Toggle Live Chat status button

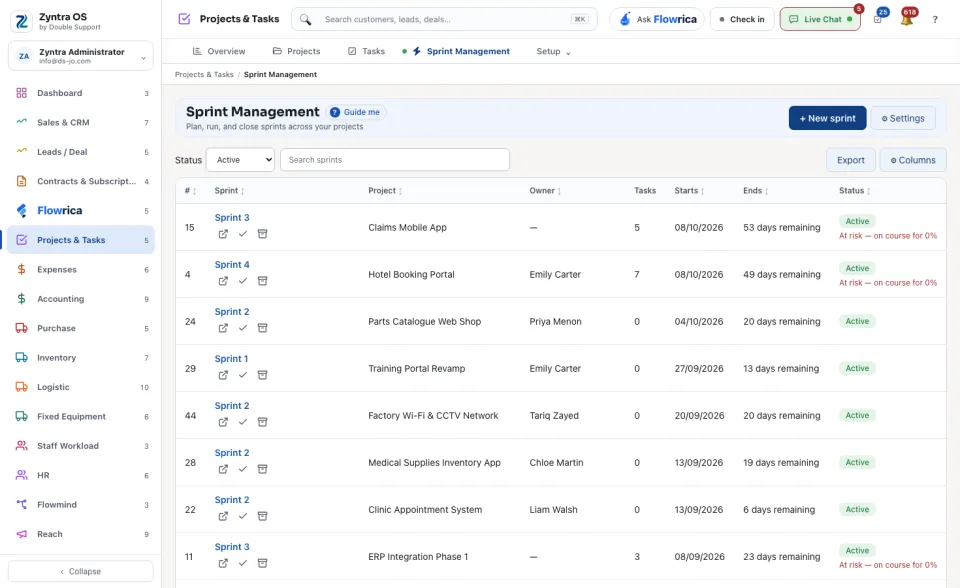pyautogui.click(x=820, y=20)
